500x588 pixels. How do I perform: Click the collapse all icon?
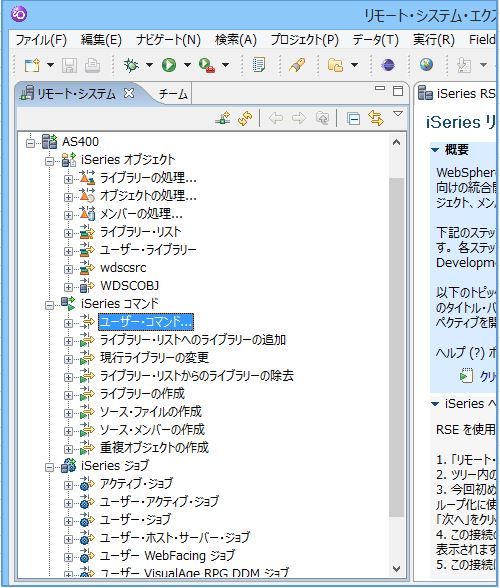353,118
